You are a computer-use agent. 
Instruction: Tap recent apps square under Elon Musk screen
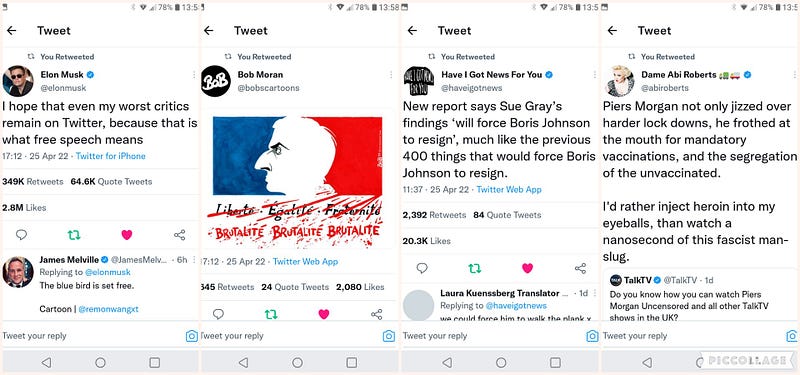coord(155,362)
